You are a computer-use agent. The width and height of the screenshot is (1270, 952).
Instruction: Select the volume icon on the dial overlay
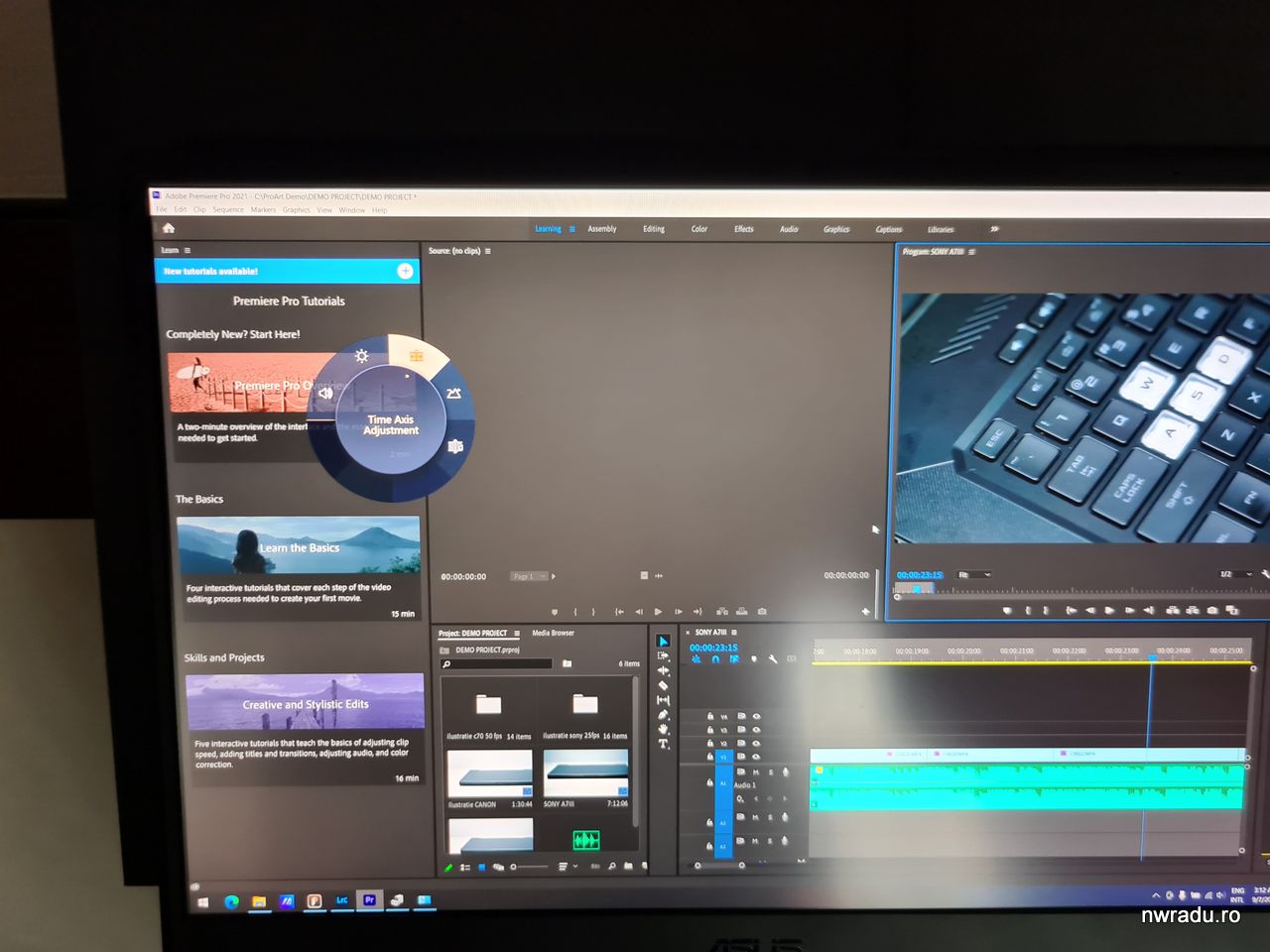(325, 393)
